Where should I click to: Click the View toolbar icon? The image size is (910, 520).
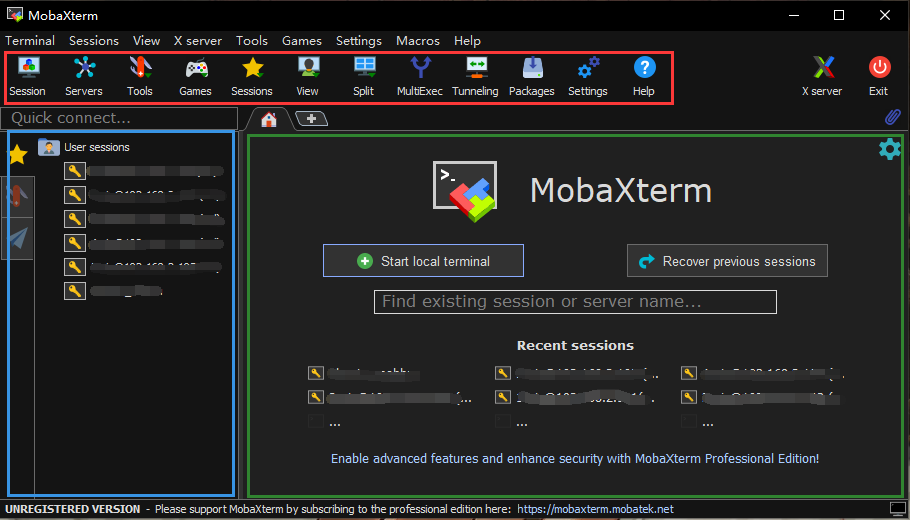coord(307,77)
